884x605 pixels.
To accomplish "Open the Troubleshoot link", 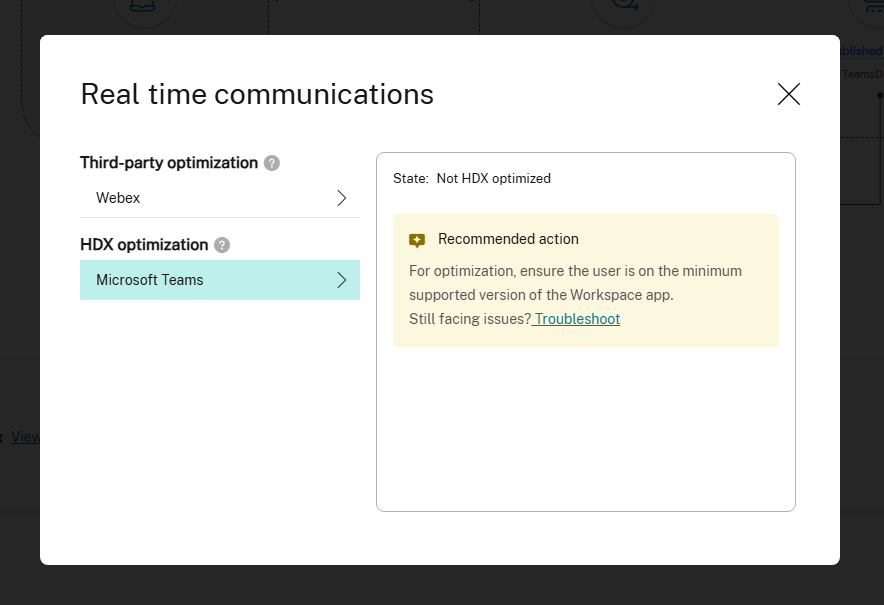I will pos(576,318).
